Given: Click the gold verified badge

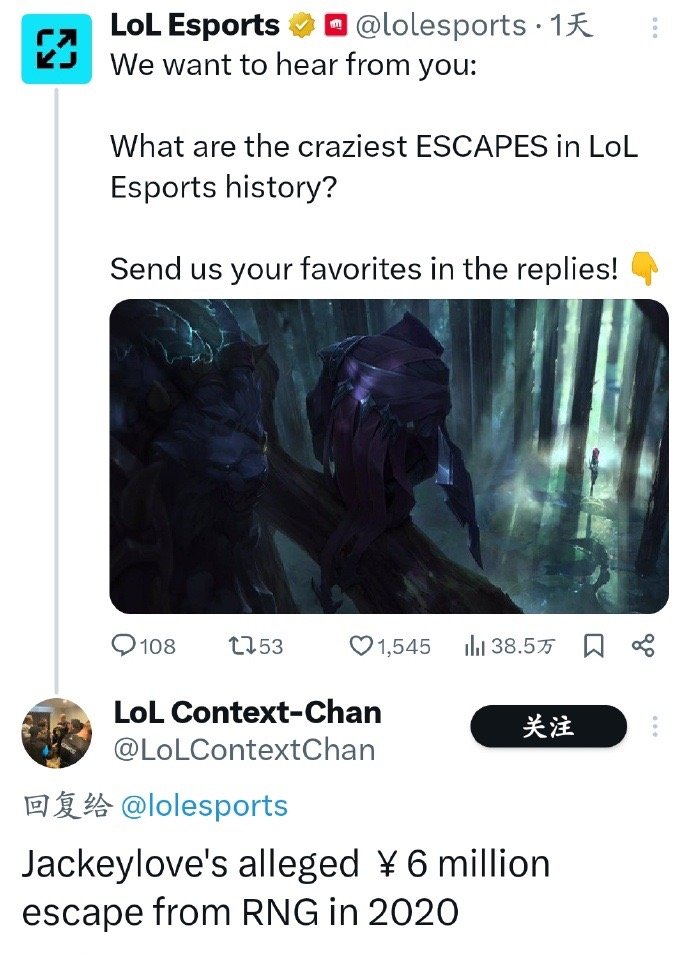Looking at the screenshot, I should click(x=301, y=26).
